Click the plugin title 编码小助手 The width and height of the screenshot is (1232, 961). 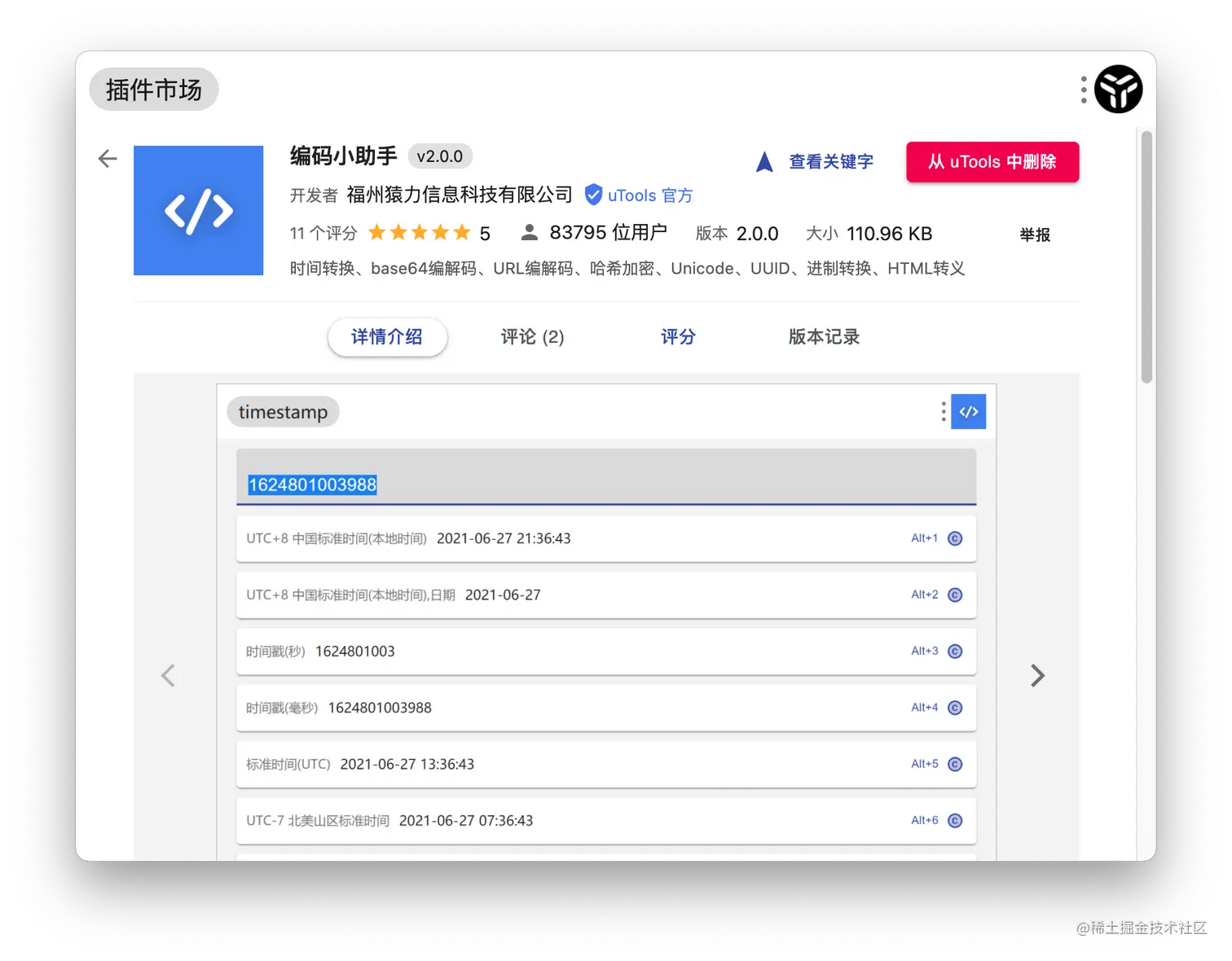[x=344, y=156]
